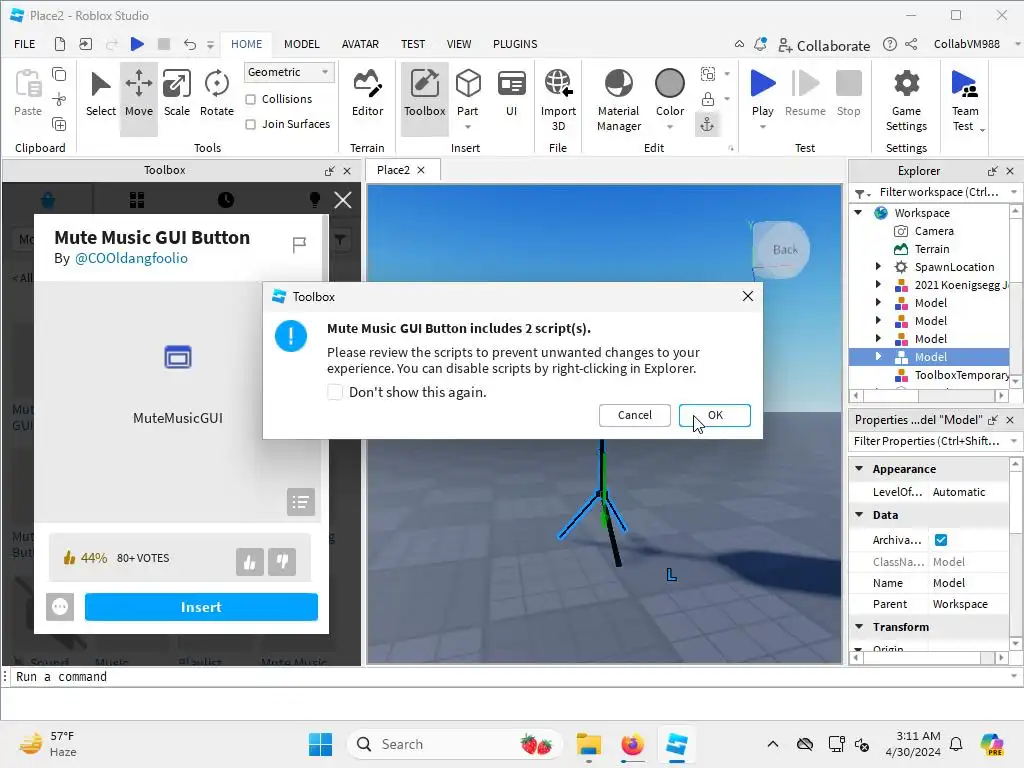This screenshot has height=768, width=1024.
Task: Click the Filter workspace input field
Action: 938,192
